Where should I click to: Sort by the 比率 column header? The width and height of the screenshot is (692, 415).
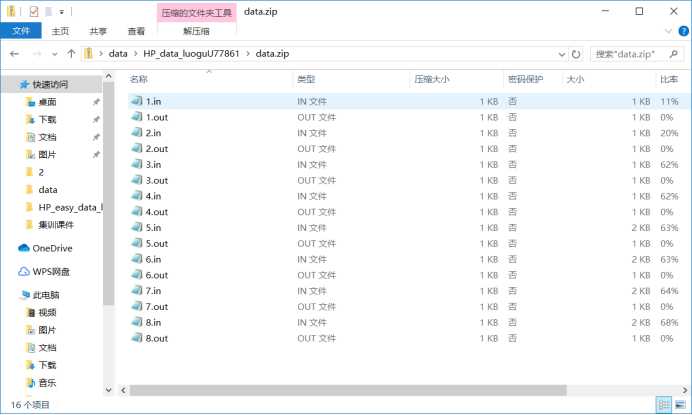(669, 79)
